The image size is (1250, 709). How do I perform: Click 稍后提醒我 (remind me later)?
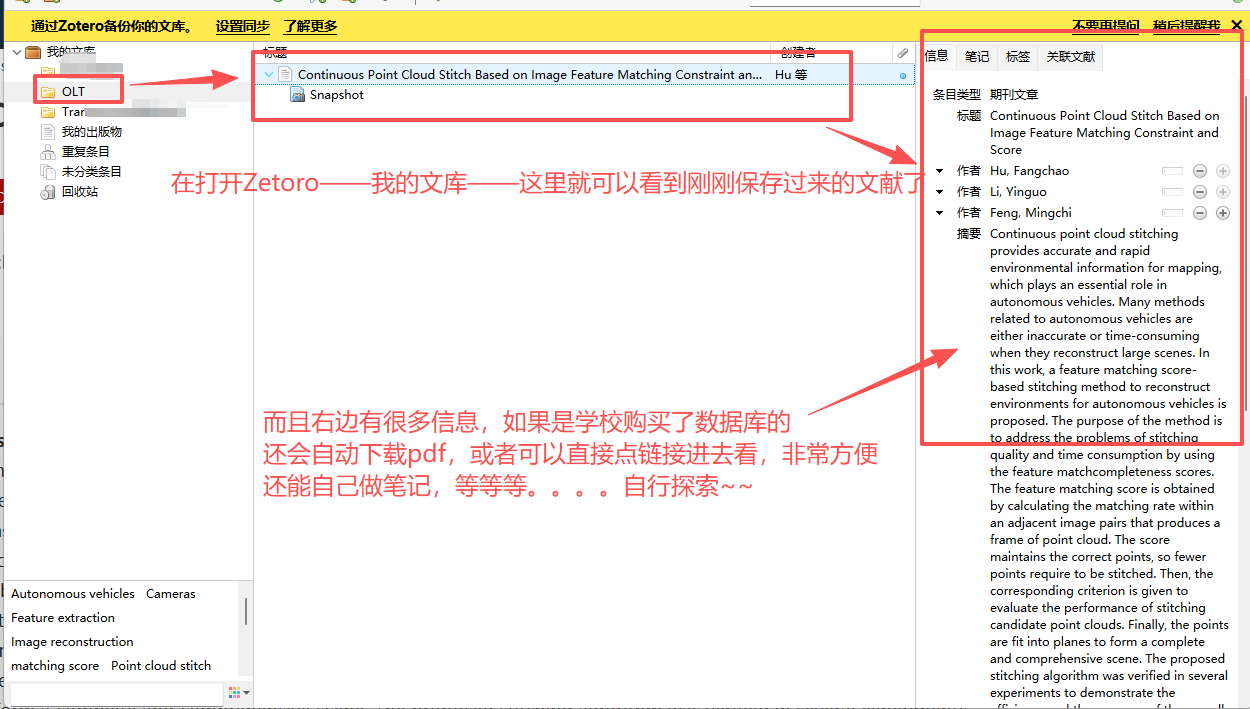tap(1186, 26)
